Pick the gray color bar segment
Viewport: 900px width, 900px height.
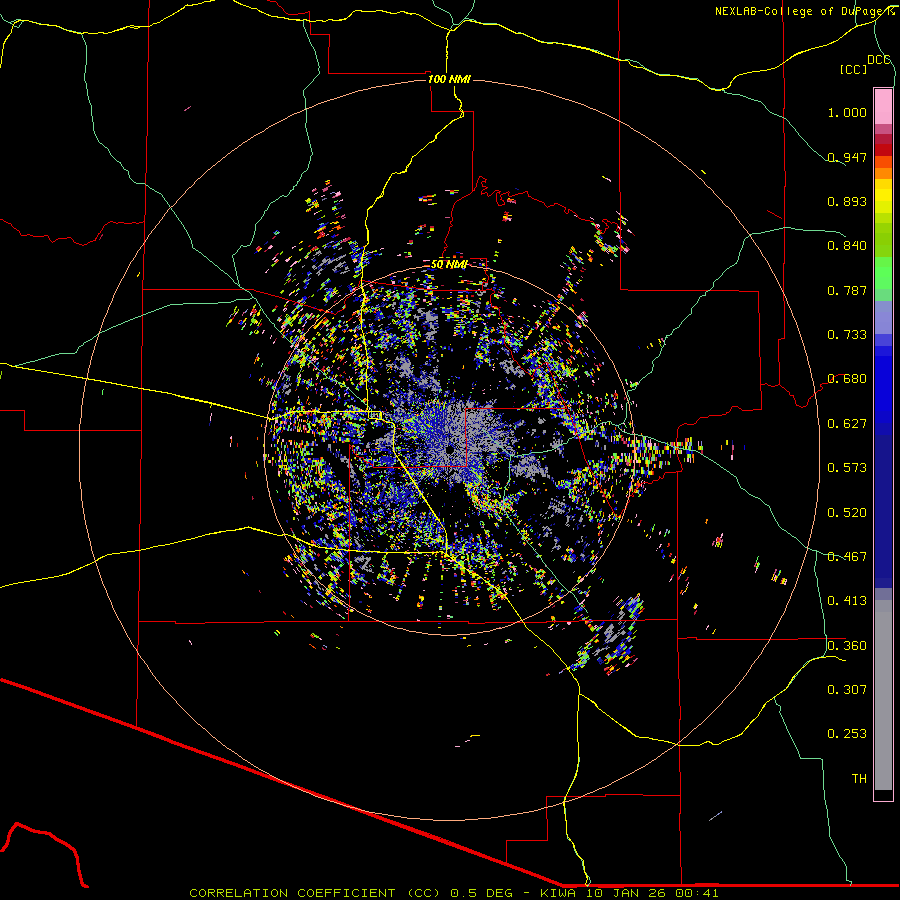(883, 695)
